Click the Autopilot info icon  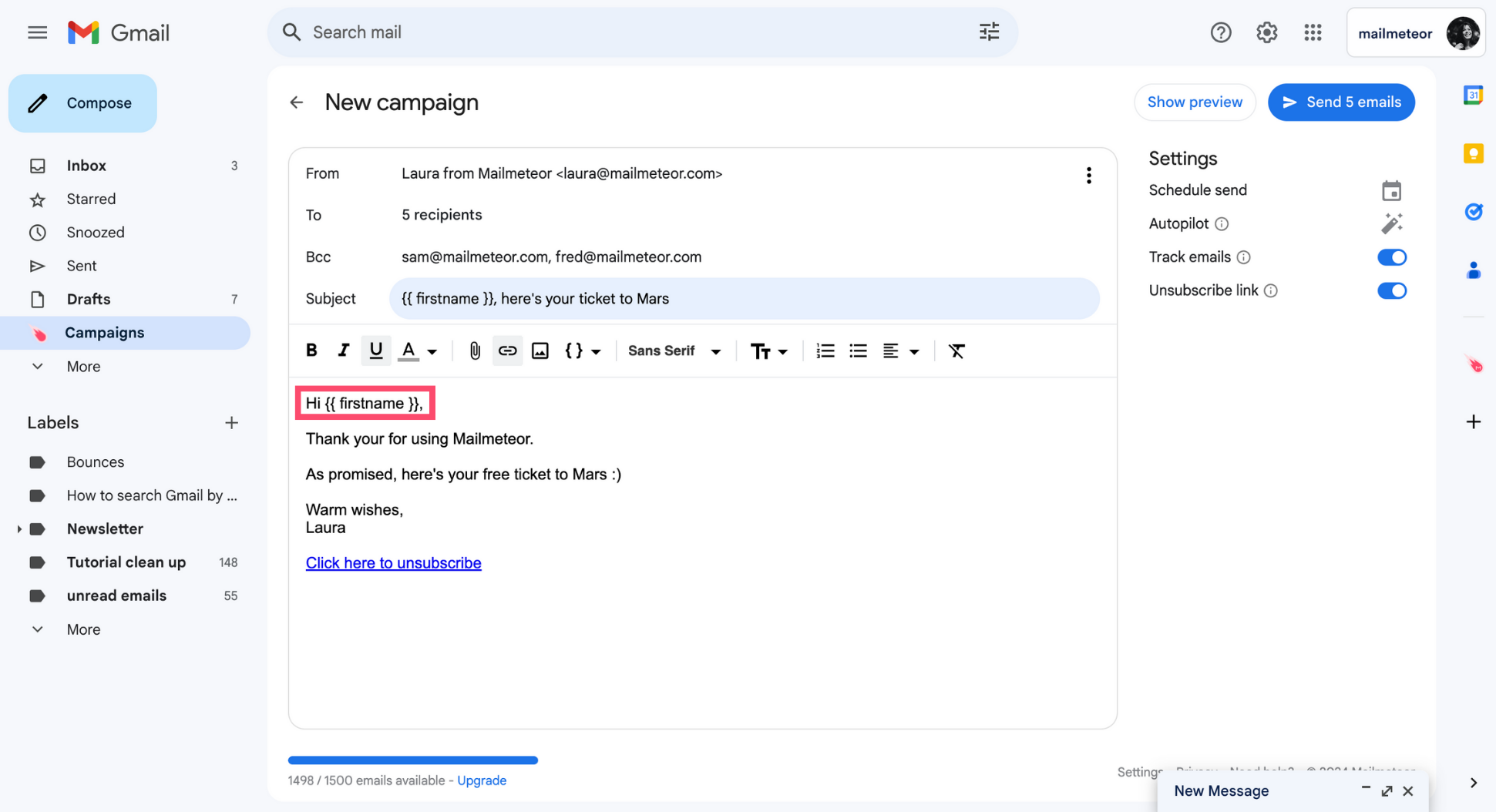(x=1222, y=224)
